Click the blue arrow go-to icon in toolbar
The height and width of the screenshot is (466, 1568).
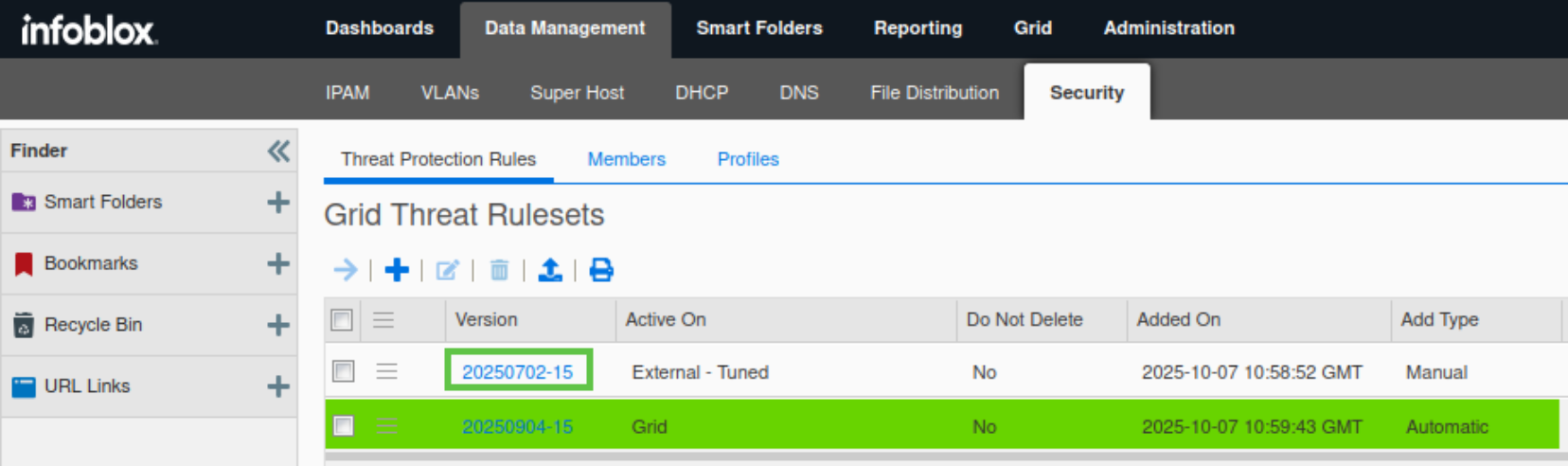[x=346, y=270]
